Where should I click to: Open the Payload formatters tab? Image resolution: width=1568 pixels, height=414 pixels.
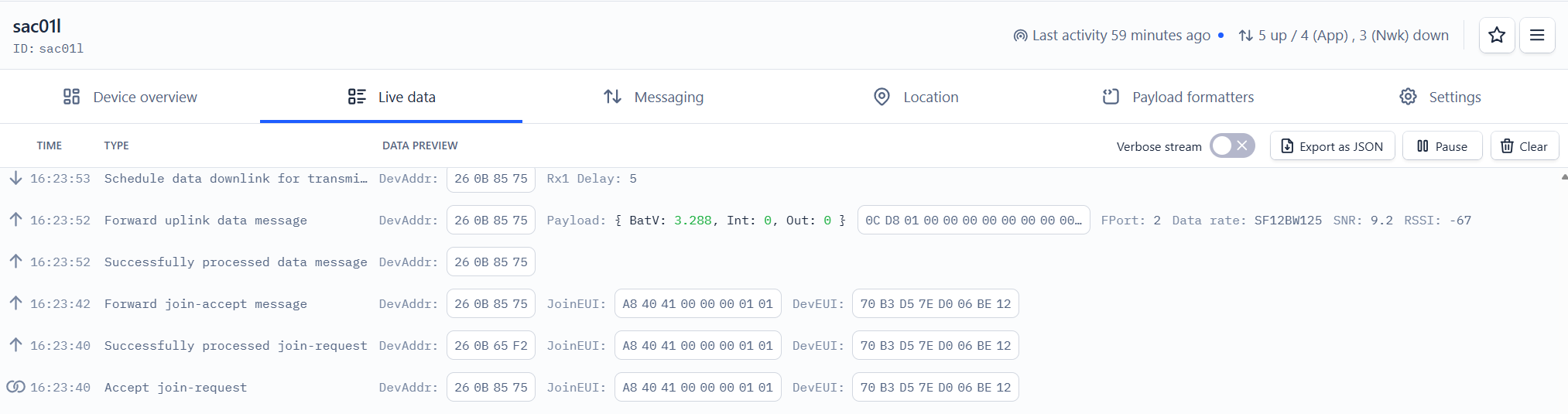point(1177,97)
